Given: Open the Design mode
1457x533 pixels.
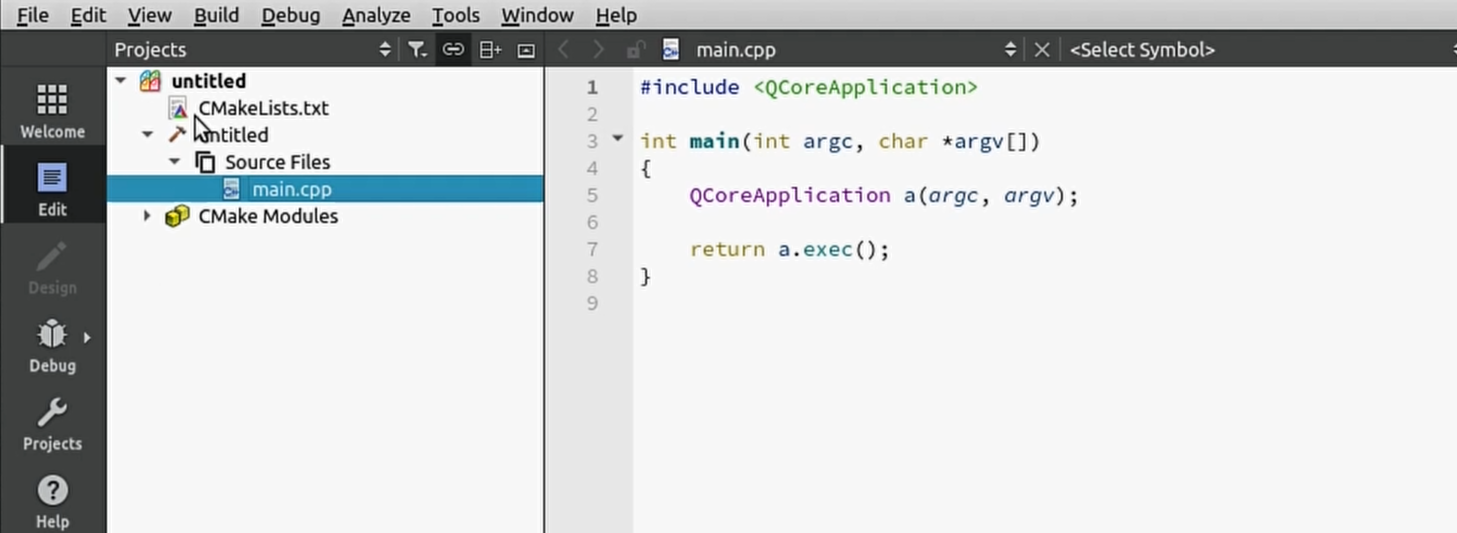Looking at the screenshot, I should click(52, 266).
